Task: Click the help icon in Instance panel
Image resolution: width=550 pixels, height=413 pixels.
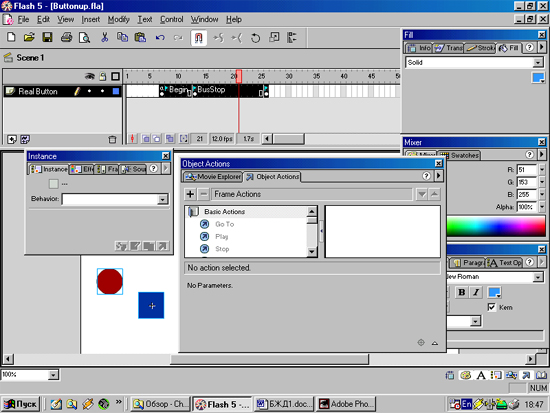Action: [153, 169]
